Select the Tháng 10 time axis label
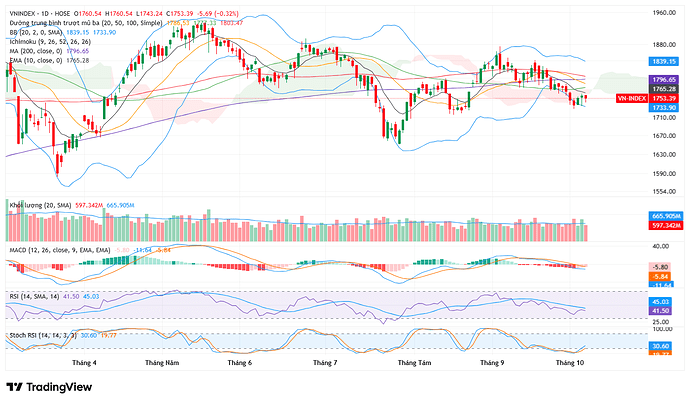The width and height of the screenshot is (690, 403). (570, 363)
